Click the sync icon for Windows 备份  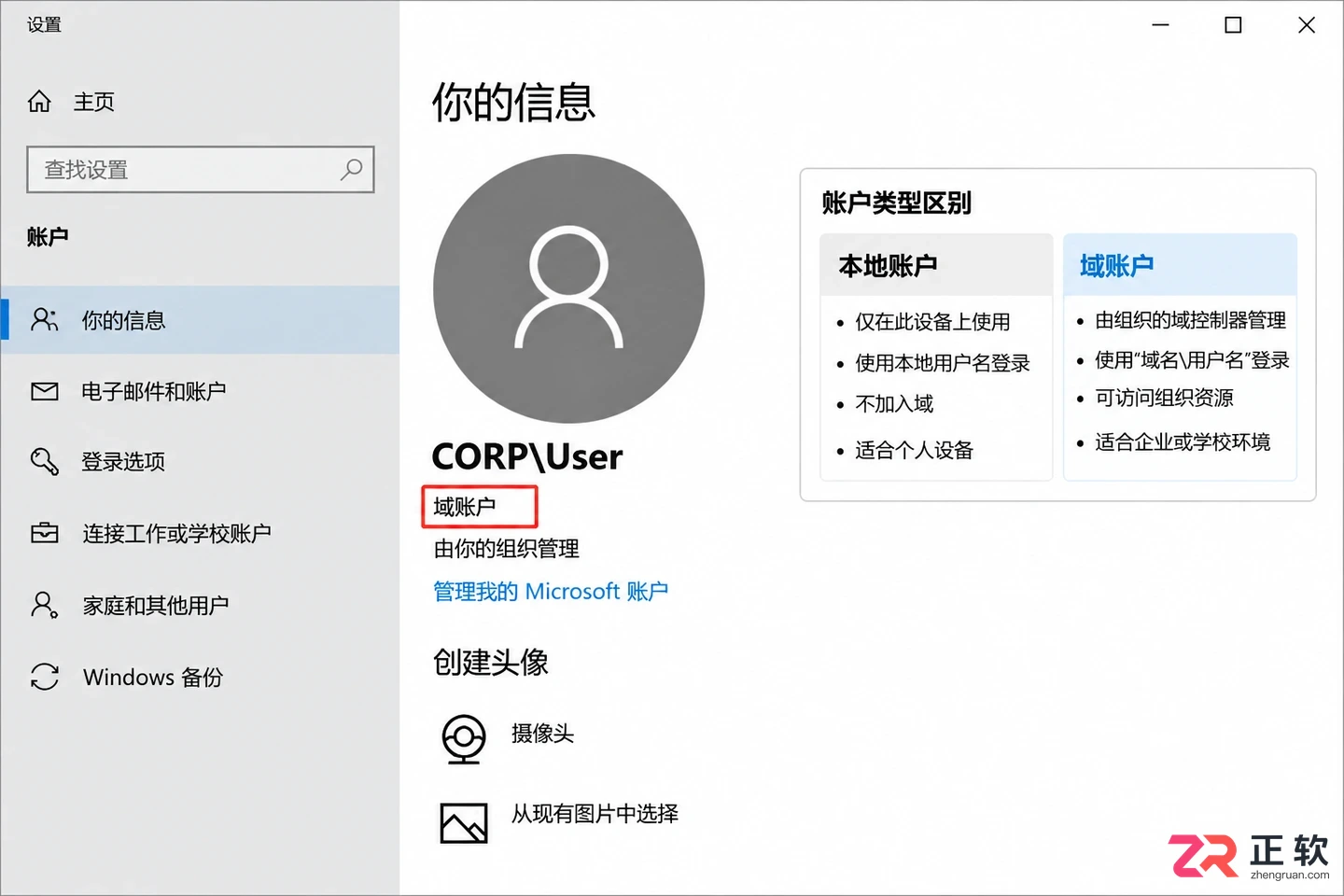tap(44, 677)
